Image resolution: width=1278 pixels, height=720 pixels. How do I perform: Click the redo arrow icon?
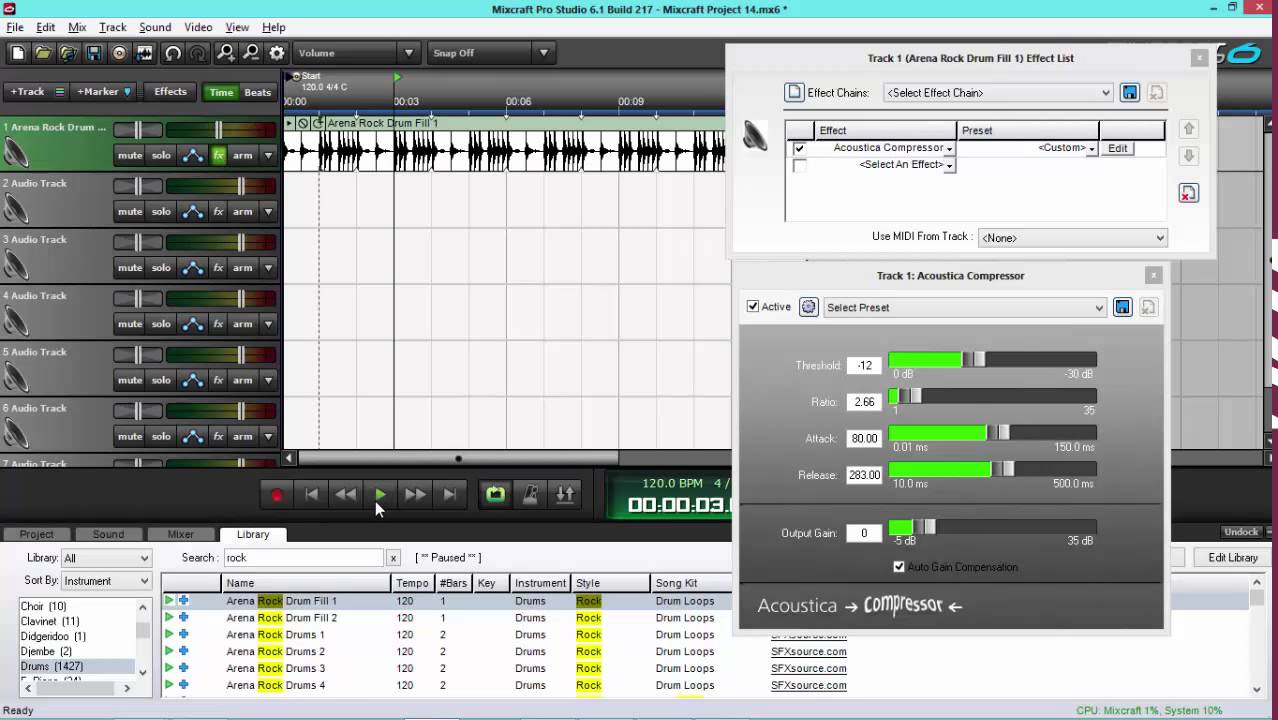[x=198, y=53]
